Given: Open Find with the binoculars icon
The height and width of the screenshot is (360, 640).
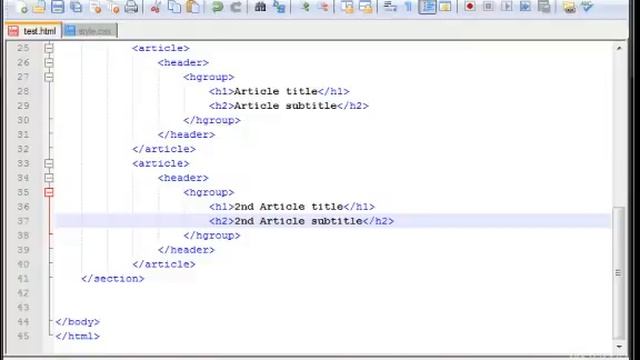Looking at the screenshot, I should pyautogui.click(x=260, y=7).
